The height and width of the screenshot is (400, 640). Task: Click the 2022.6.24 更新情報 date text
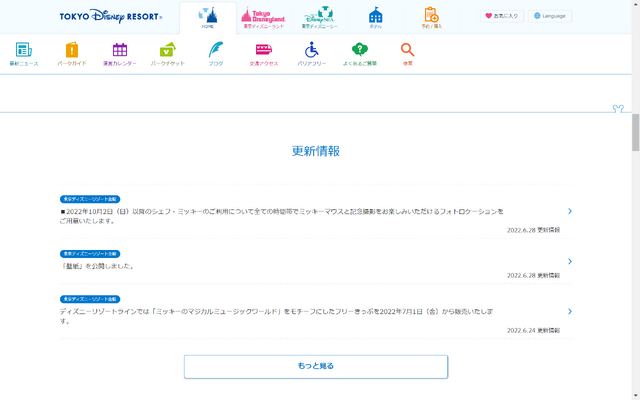(x=533, y=330)
